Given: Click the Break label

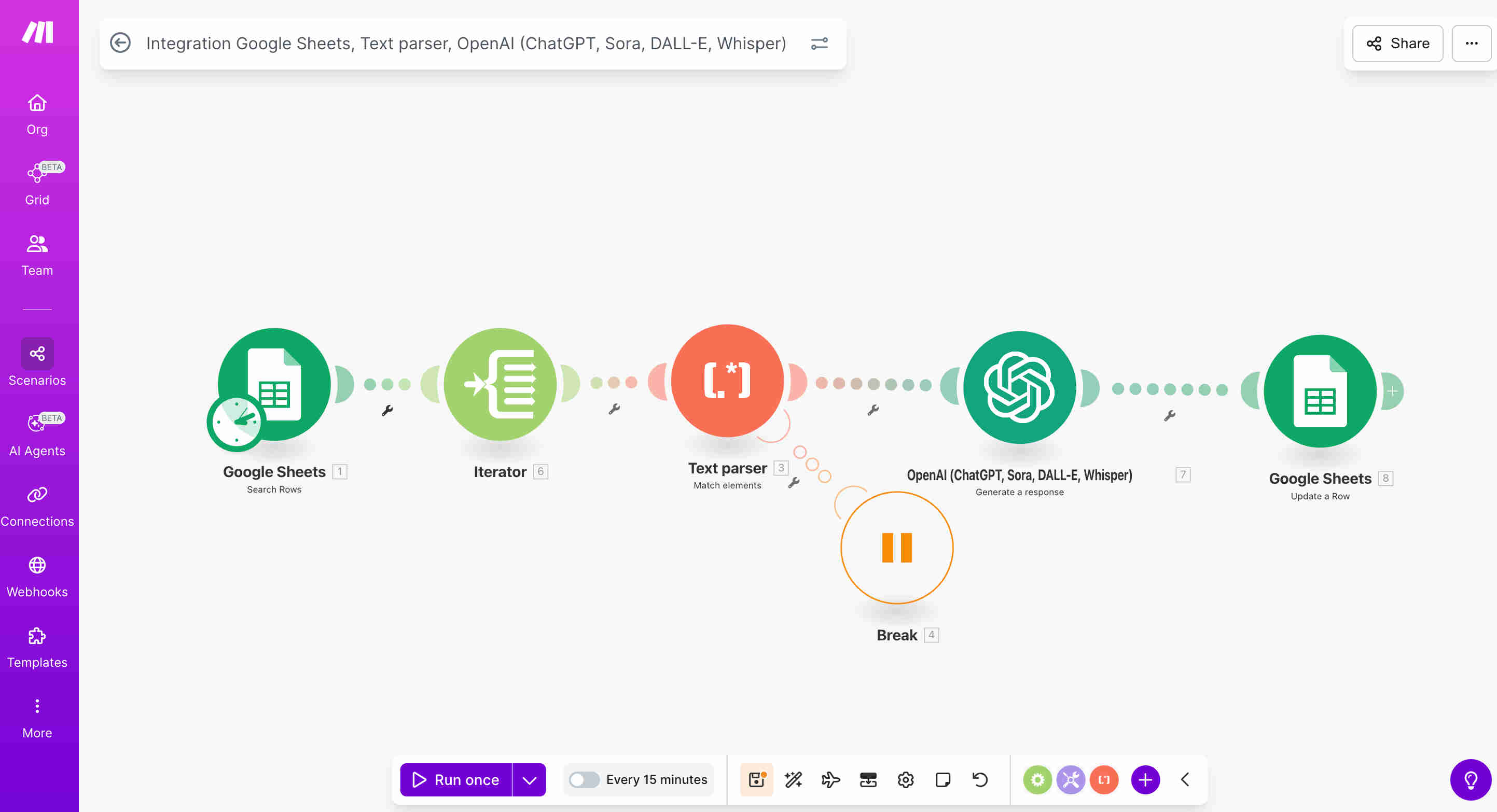Looking at the screenshot, I should (897, 635).
